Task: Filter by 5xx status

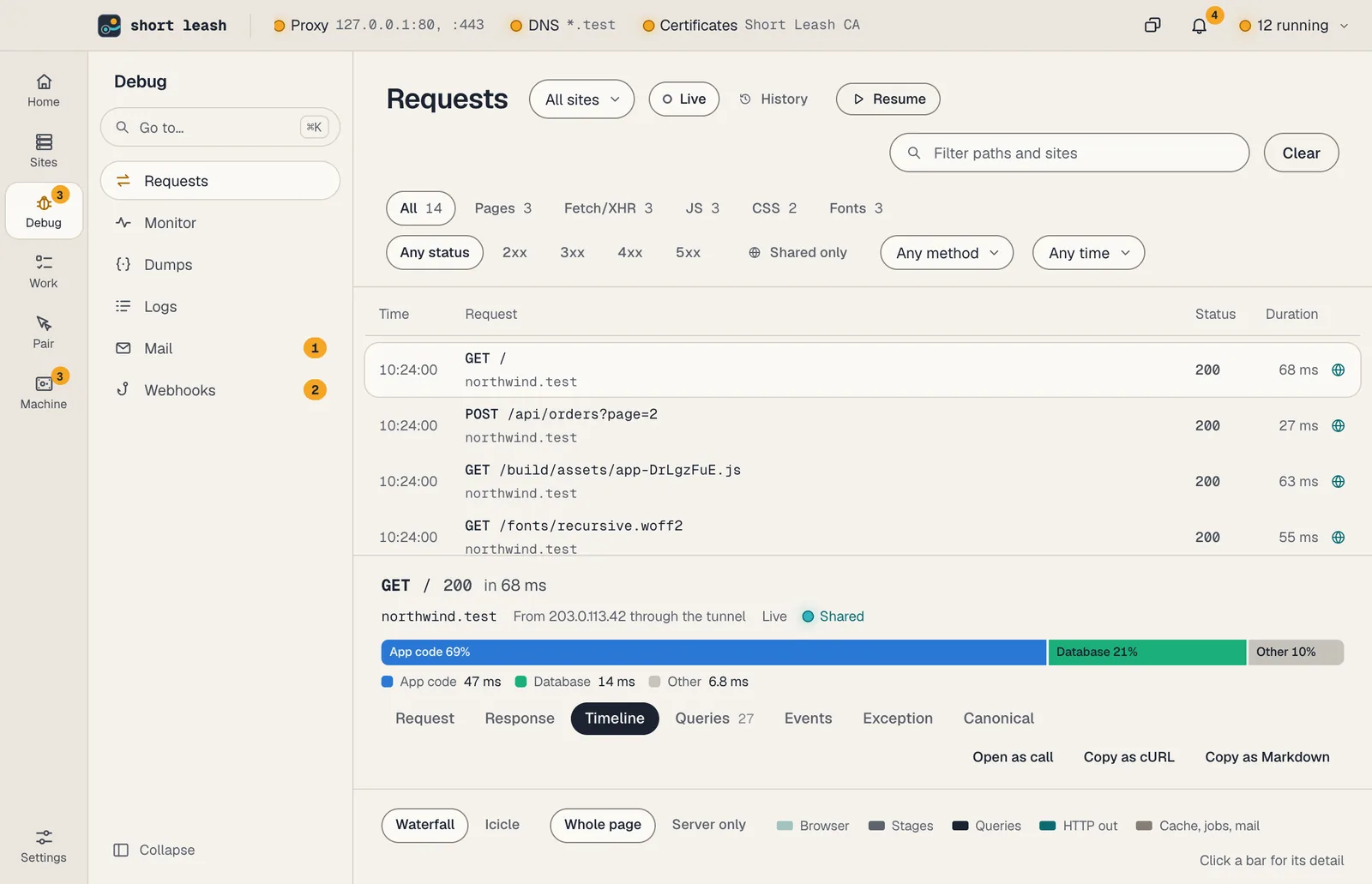Action: pyautogui.click(x=688, y=253)
